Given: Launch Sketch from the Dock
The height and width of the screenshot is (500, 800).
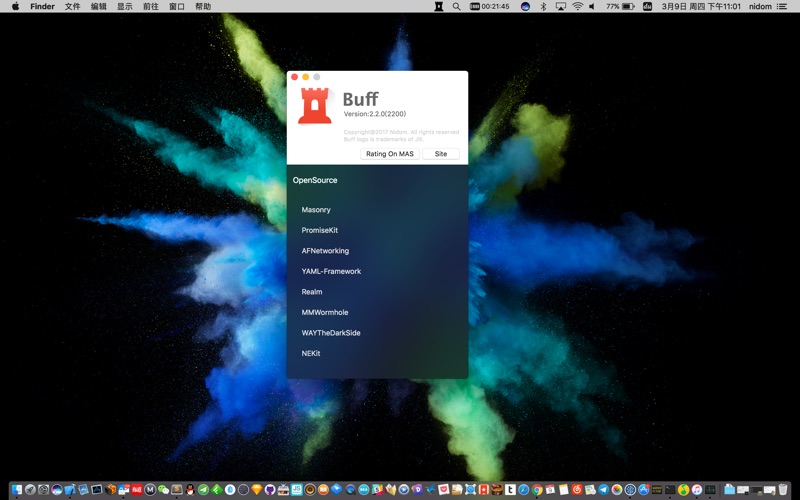Looking at the screenshot, I should (257, 490).
